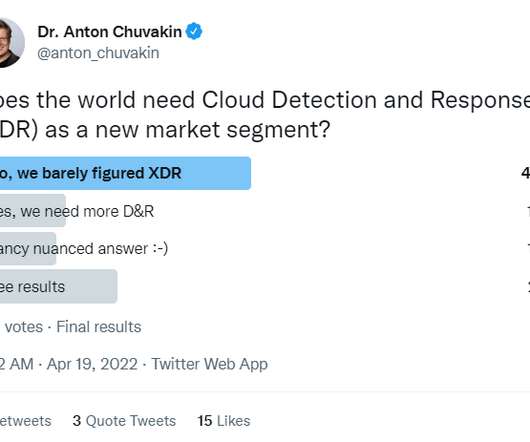
Task: Click the percentage beside the XDR poll option
Action: (525, 173)
